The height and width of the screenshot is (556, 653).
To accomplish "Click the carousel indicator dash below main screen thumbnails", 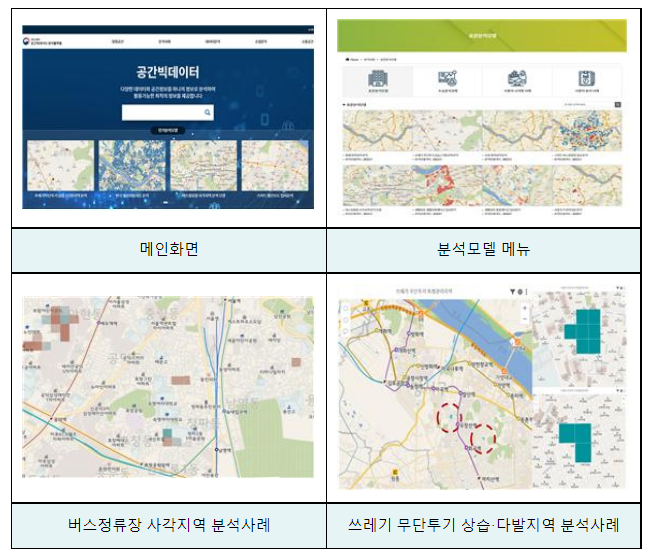I will pos(166,202).
